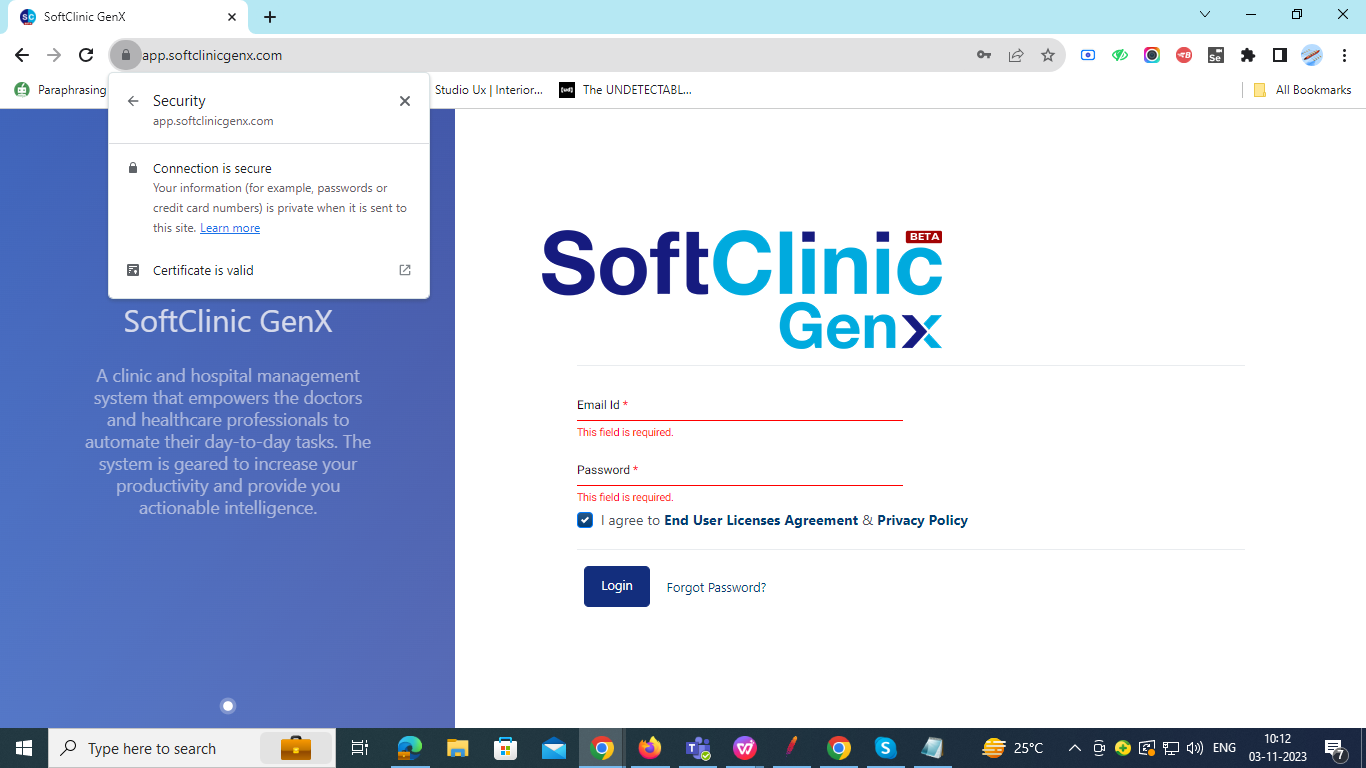Open a new browser tab
The image size is (1366, 768).
click(270, 17)
